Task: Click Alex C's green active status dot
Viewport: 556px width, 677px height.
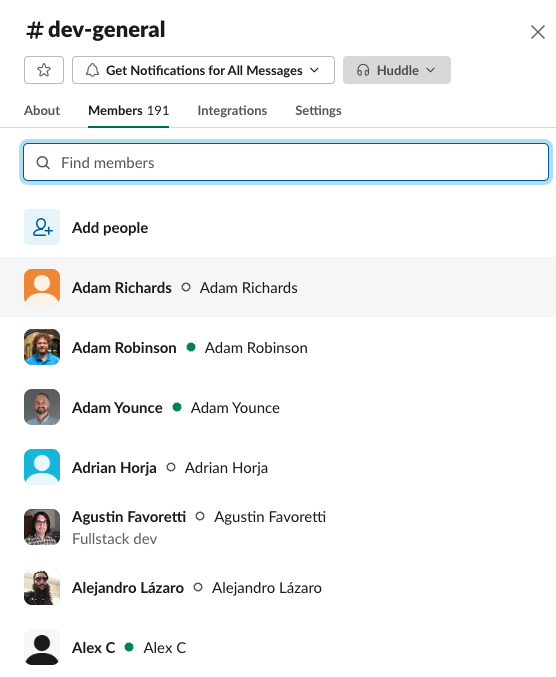Action: [x=129, y=647]
